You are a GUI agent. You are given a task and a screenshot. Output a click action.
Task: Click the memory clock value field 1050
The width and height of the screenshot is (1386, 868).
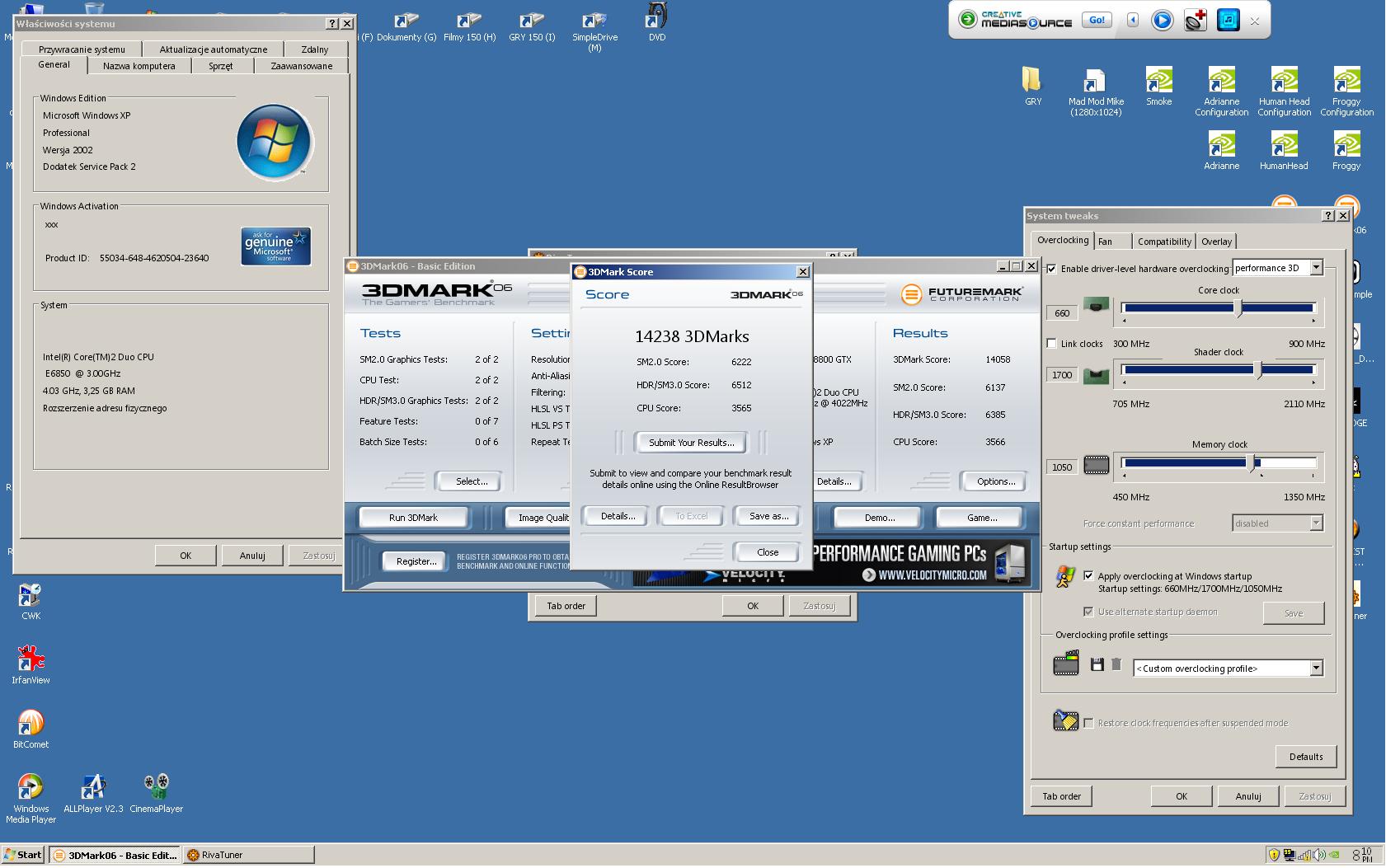click(1062, 467)
